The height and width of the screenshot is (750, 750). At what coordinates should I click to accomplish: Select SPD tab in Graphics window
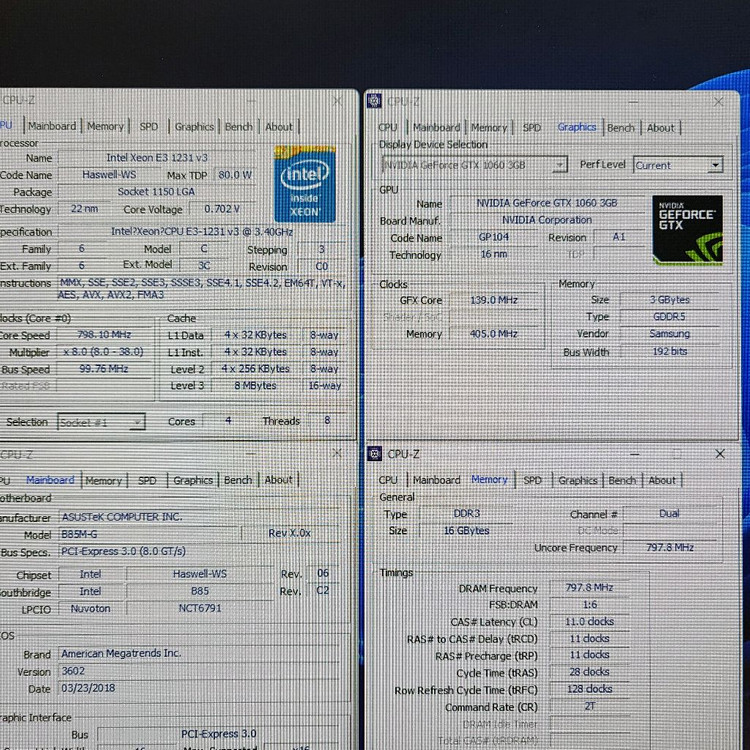(x=531, y=127)
